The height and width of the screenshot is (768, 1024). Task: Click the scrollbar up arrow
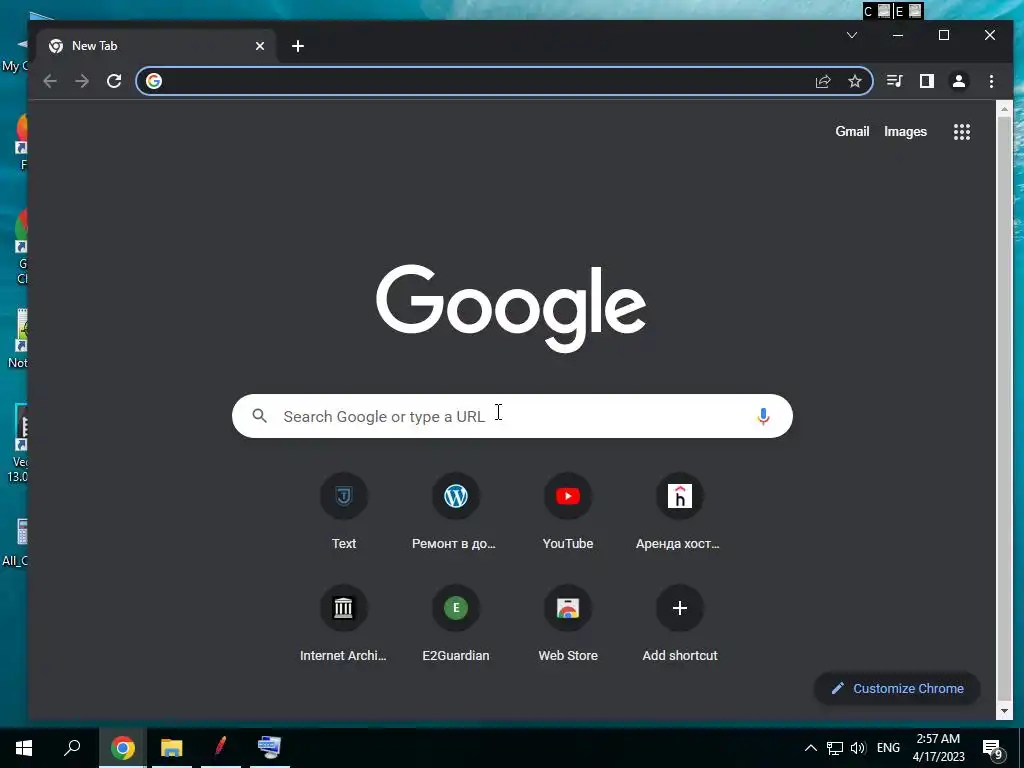pos(1004,108)
